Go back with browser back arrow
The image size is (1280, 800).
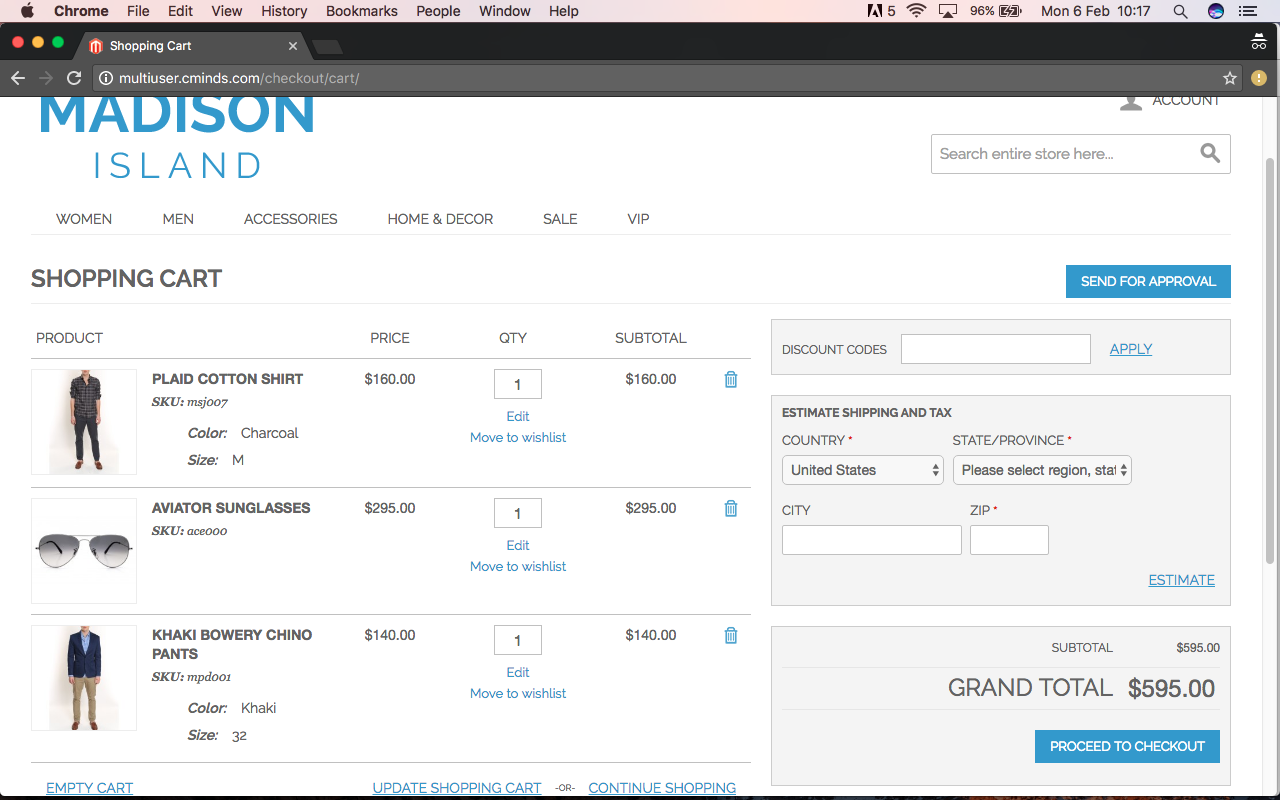pyautogui.click(x=18, y=78)
